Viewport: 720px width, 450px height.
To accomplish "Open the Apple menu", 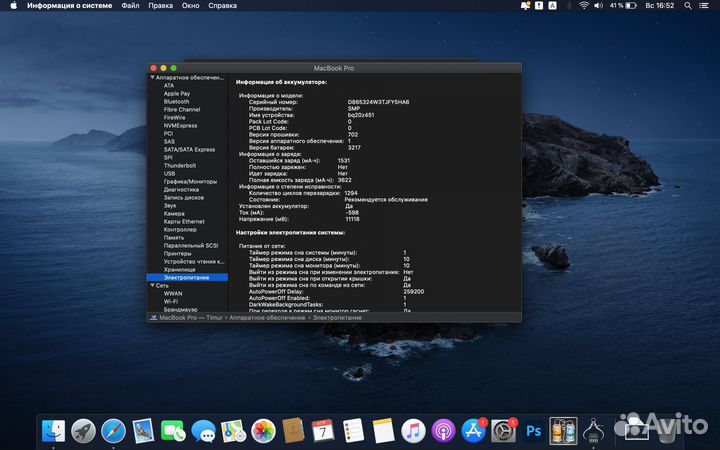I will 14,6.
